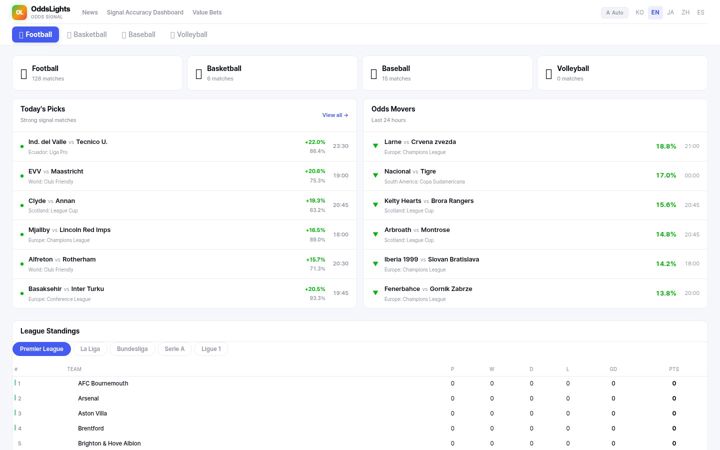Viewport: 720px width, 450px height.
Task: Click Arsenal standings row
Action: pyautogui.click(x=360, y=399)
